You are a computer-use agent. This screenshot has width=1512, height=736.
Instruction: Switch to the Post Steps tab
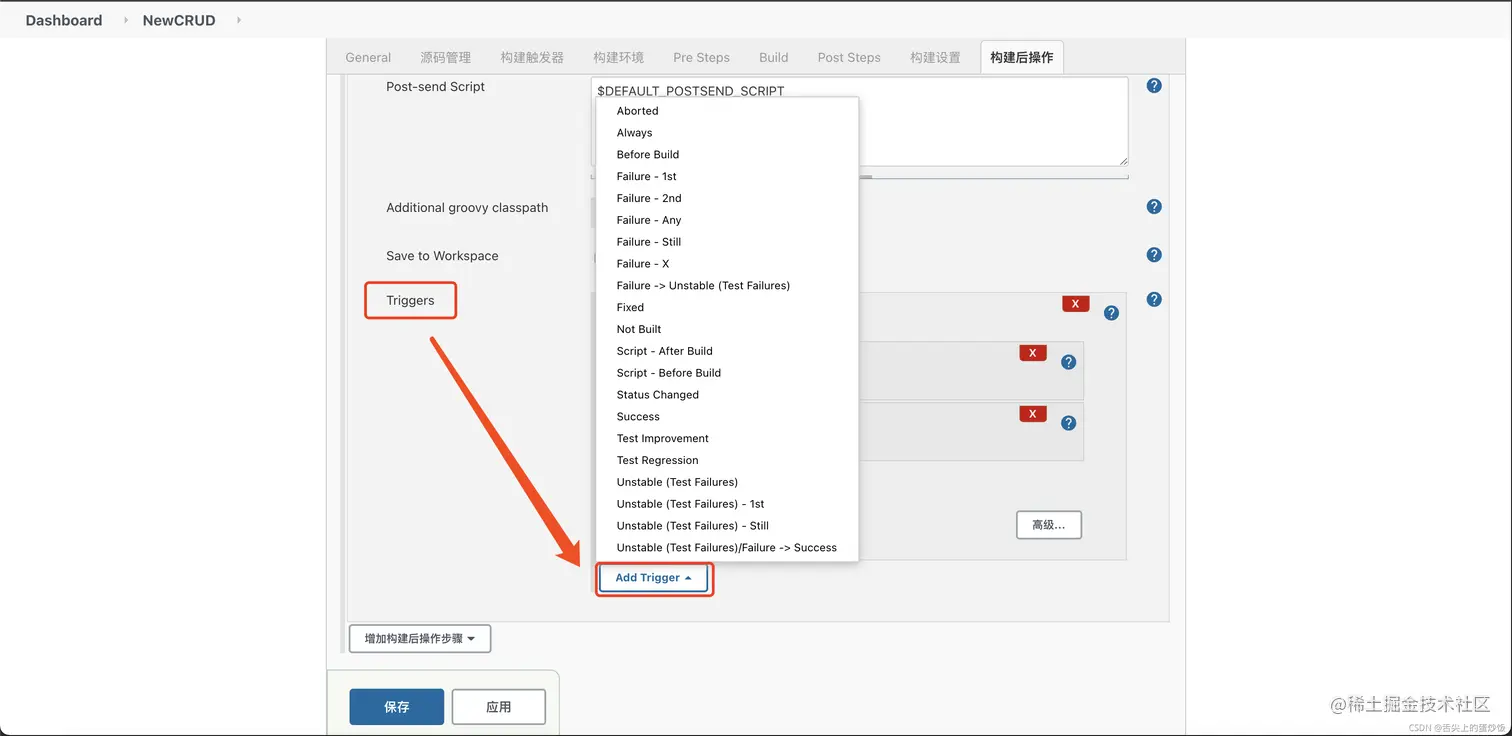pyautogui.click(x=849, y=57)
